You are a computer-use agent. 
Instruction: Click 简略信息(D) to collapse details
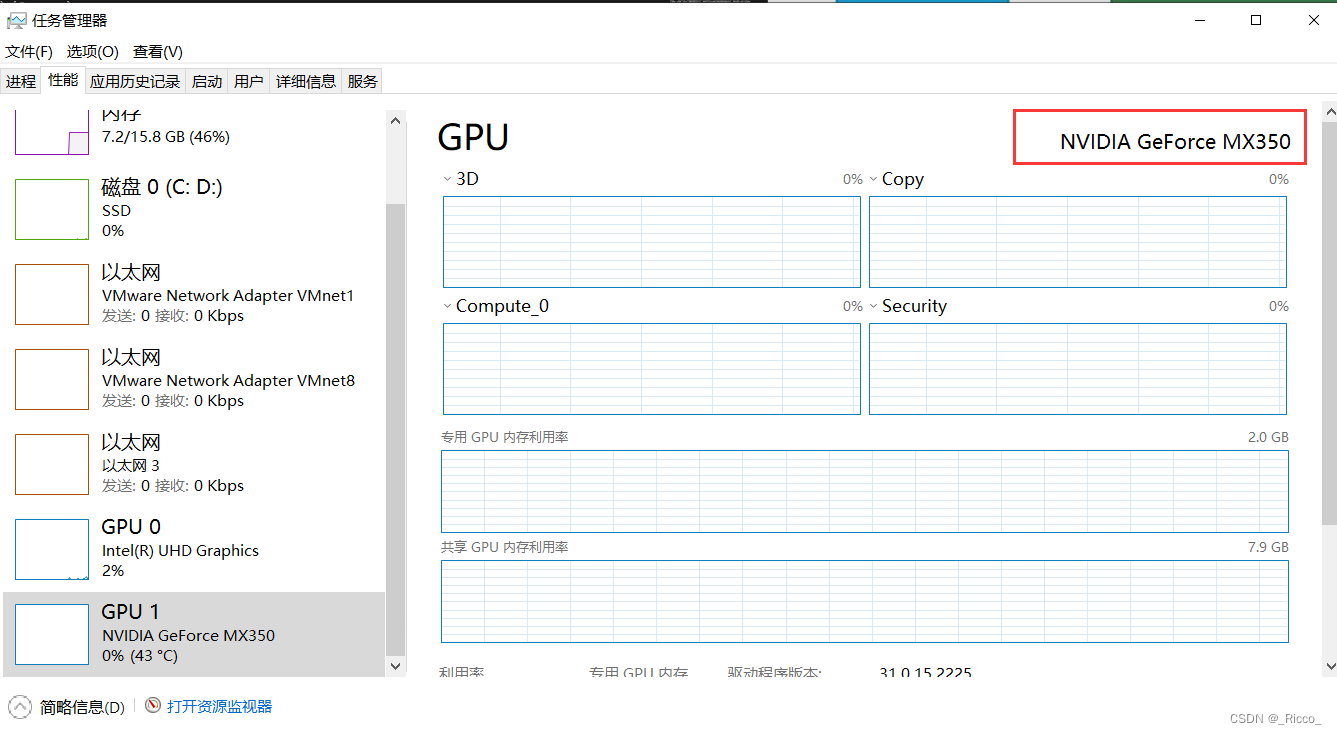(x=82, y=707)
